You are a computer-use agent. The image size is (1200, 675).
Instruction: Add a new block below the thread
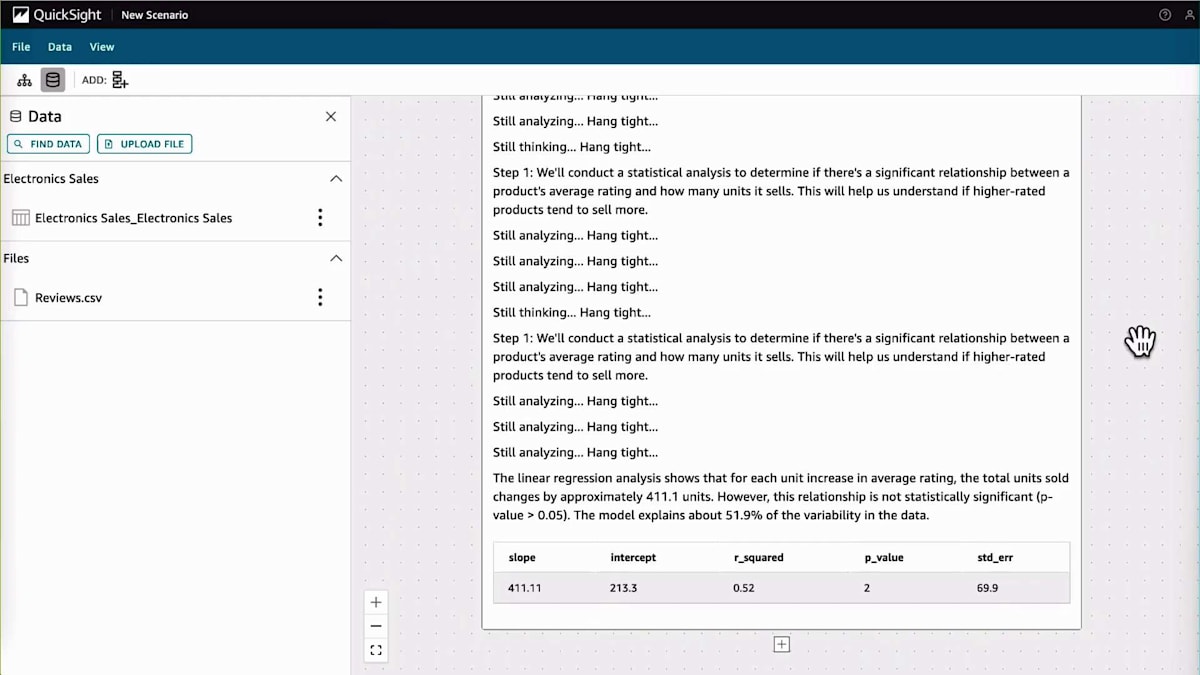782,645
